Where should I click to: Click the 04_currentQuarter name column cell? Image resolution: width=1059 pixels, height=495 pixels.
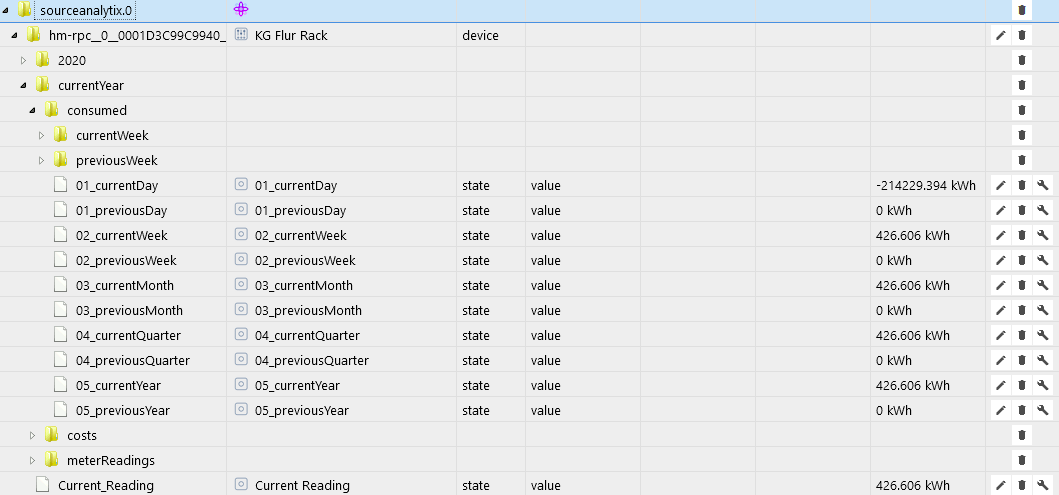coord(341,335)
